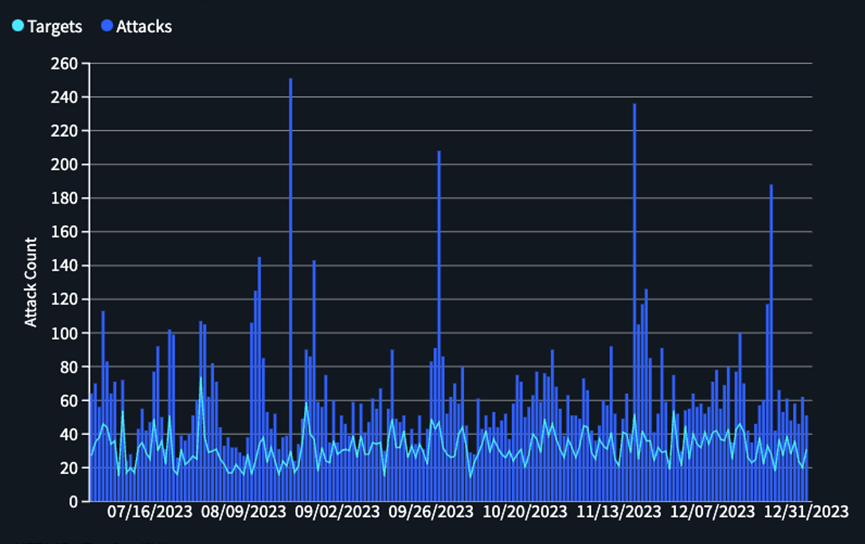The height and width of the screenshot is (544, 865).
Task: Select the 09/02/2023 date label
Action: click(x=336, y=514)
